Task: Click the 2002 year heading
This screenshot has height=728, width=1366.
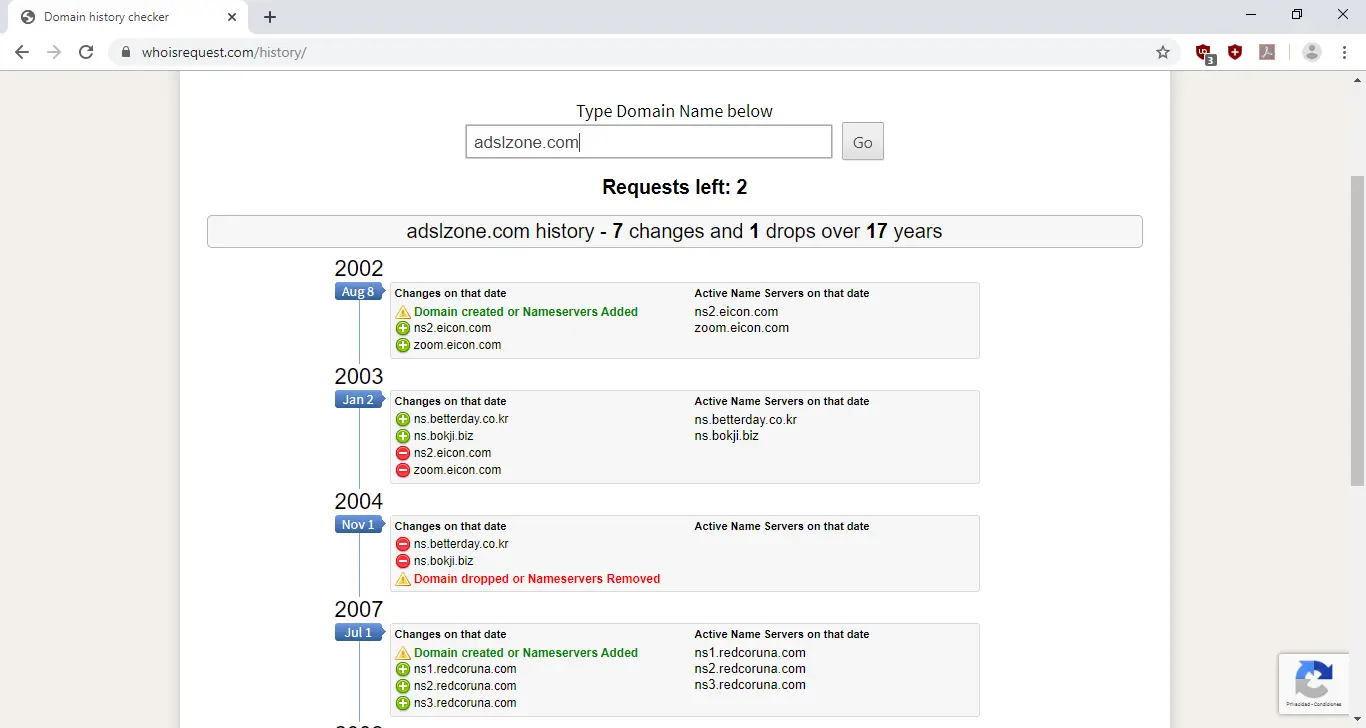Action: (359, 268)
